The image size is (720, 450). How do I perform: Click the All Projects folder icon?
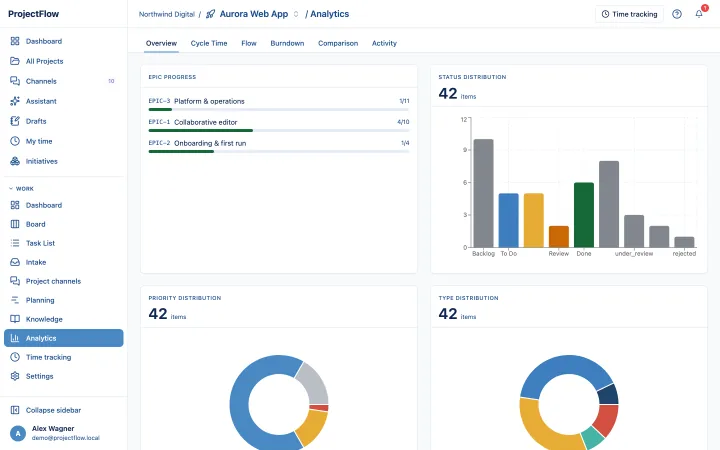(x=15, y=61)
